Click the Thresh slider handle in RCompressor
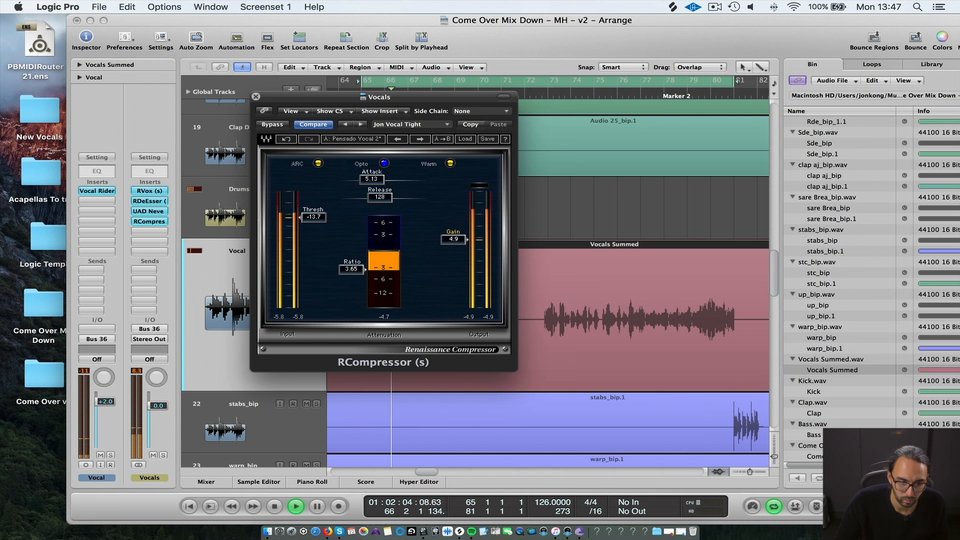 [313, 217]
